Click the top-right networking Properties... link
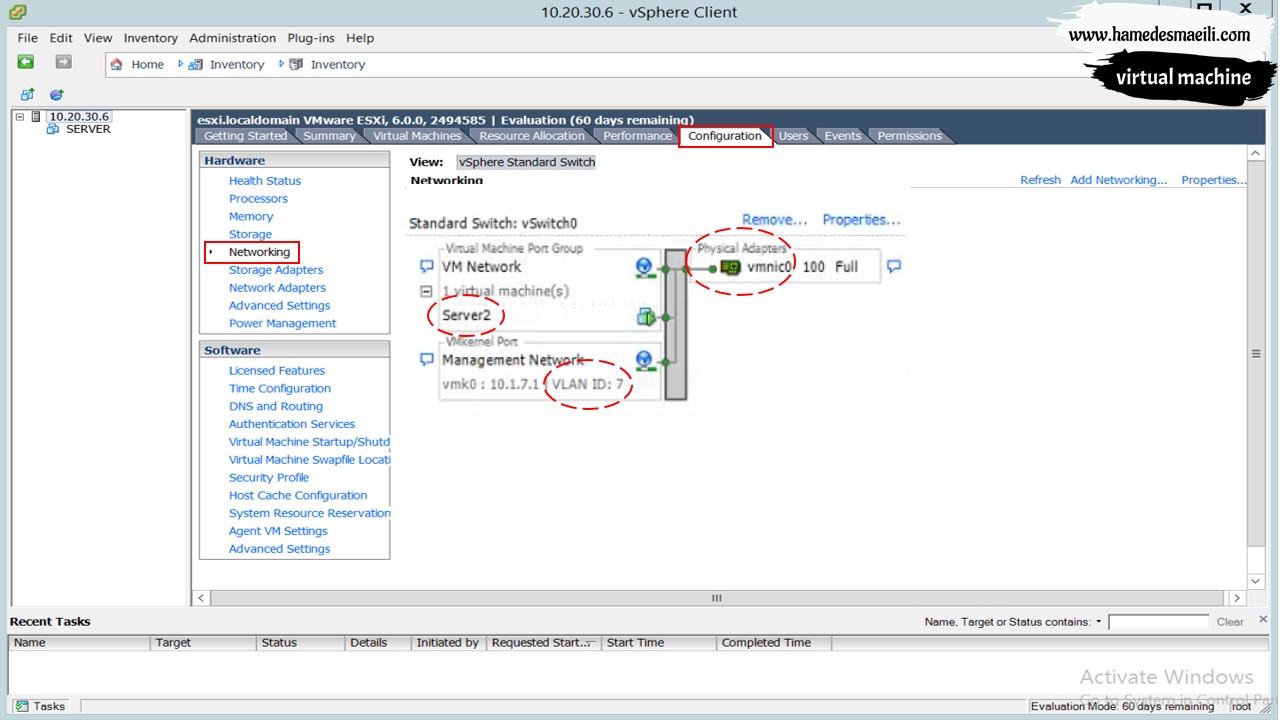 pyautogui.click(x=1214, y=180)
